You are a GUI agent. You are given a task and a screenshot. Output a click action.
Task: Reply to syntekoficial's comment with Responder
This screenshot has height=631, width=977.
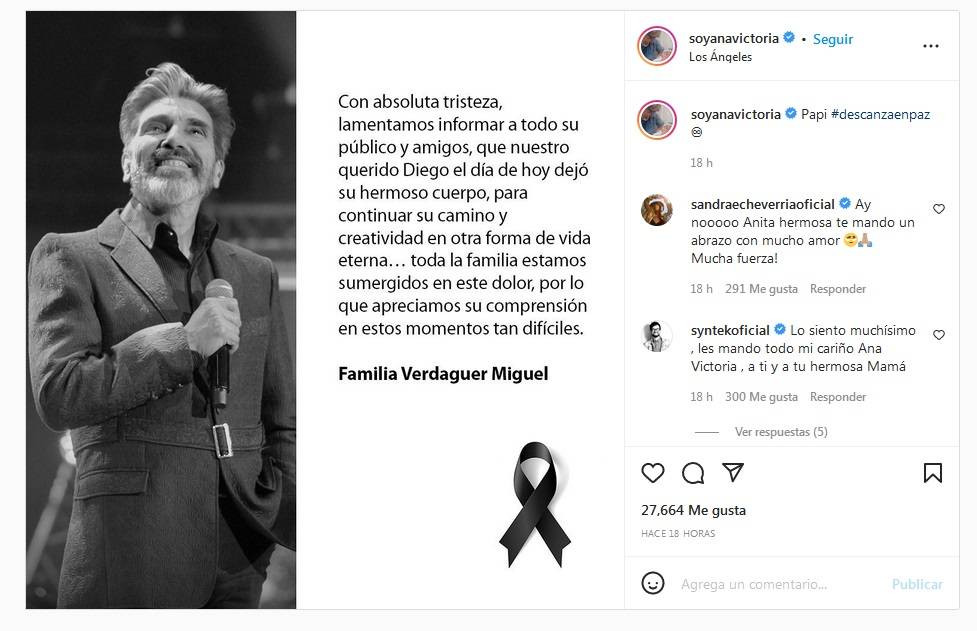pos(837,397)
